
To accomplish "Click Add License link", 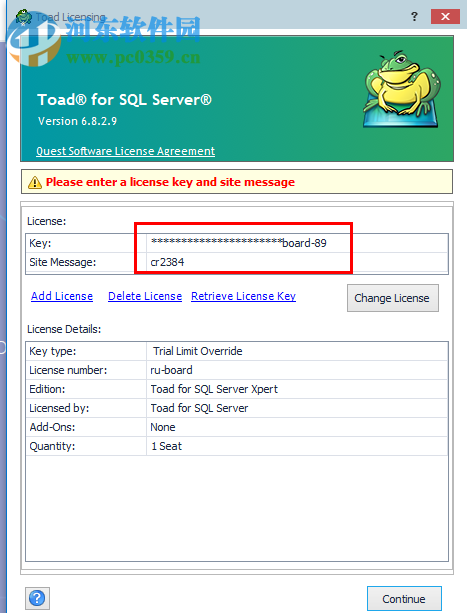I will [62, 296].
